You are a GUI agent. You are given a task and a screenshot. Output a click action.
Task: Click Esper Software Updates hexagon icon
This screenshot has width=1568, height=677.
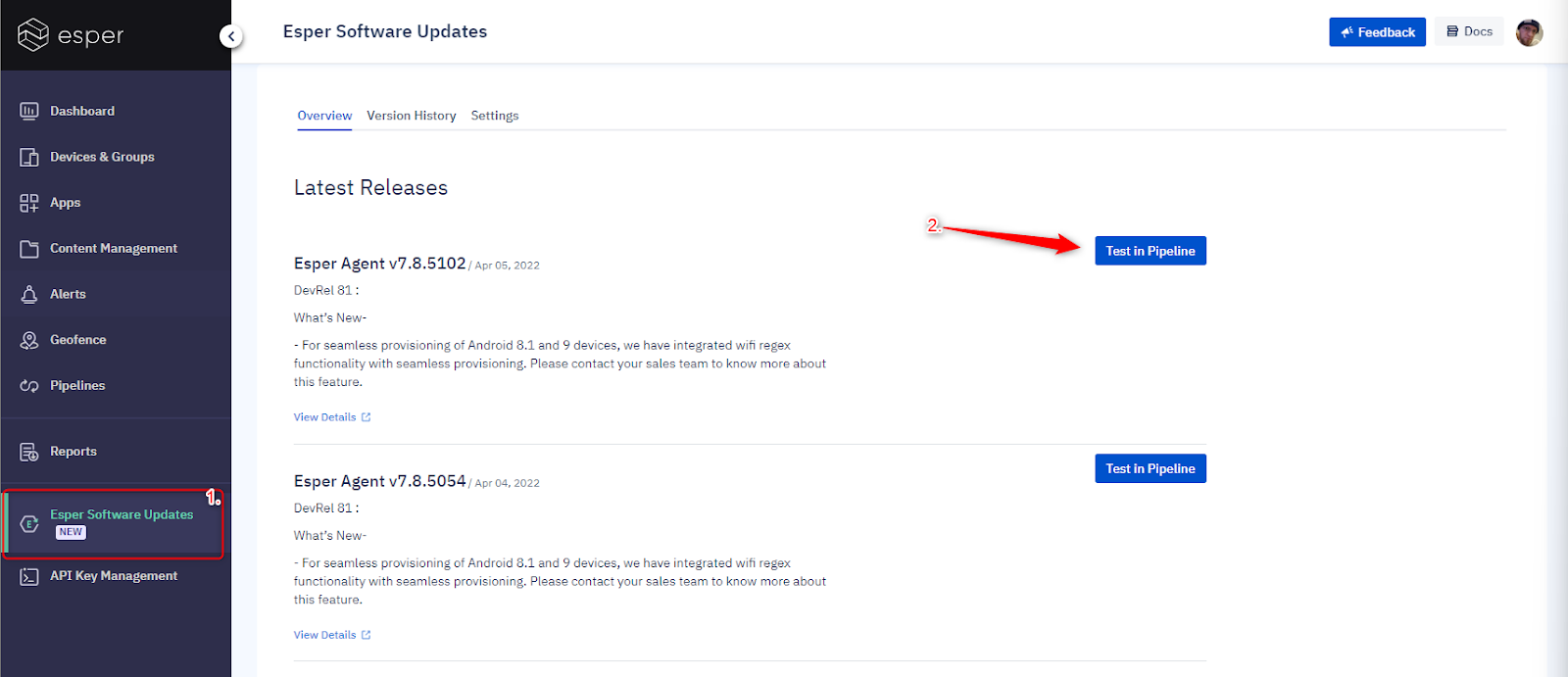pyautogui.click(x=29, y=524)
